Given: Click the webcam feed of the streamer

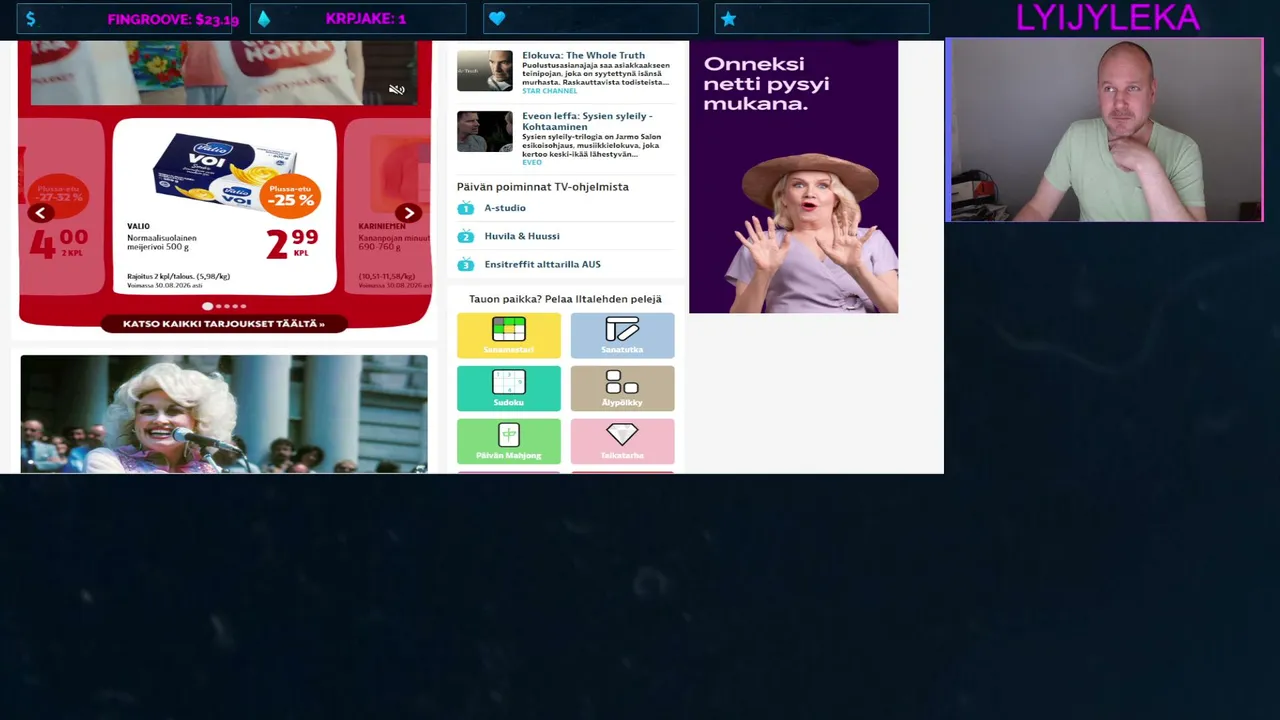Looking at the screenshot, I should [1104, 130].
